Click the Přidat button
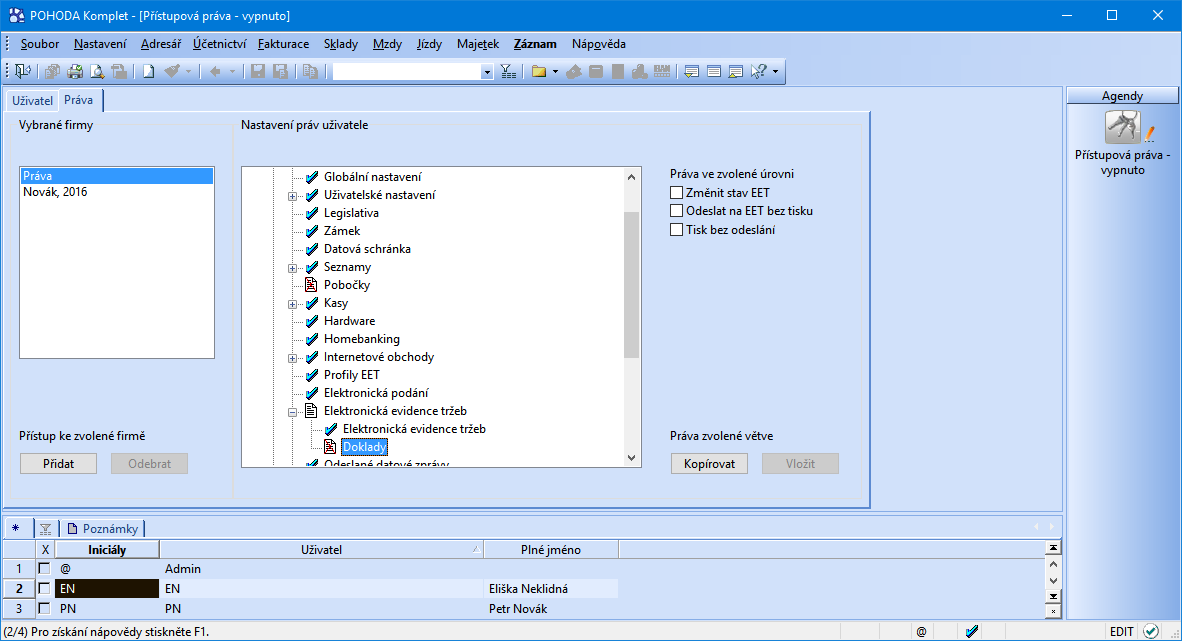The height and width of the screenshot is (641, 1182). coord(59,463)
